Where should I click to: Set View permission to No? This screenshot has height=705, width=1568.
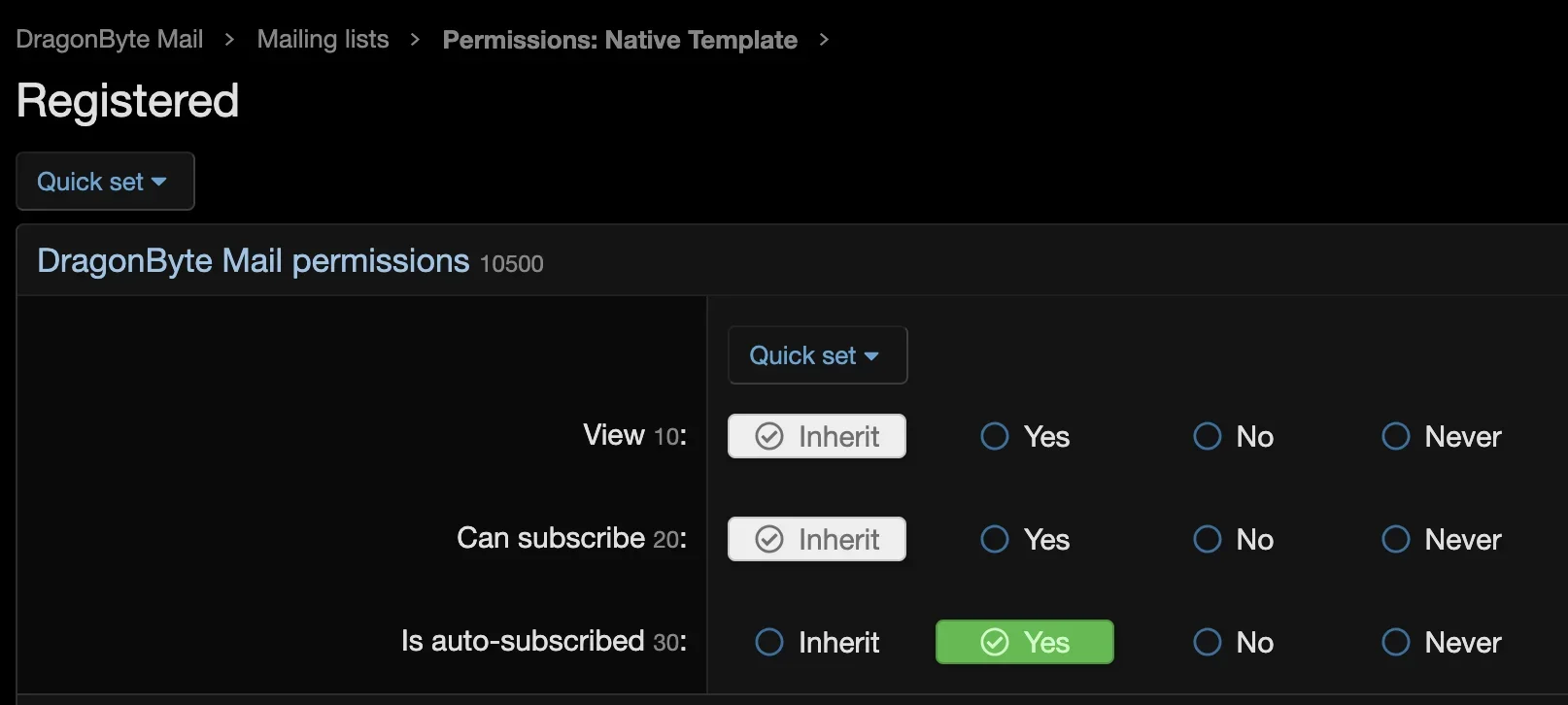pos(1233,436)
